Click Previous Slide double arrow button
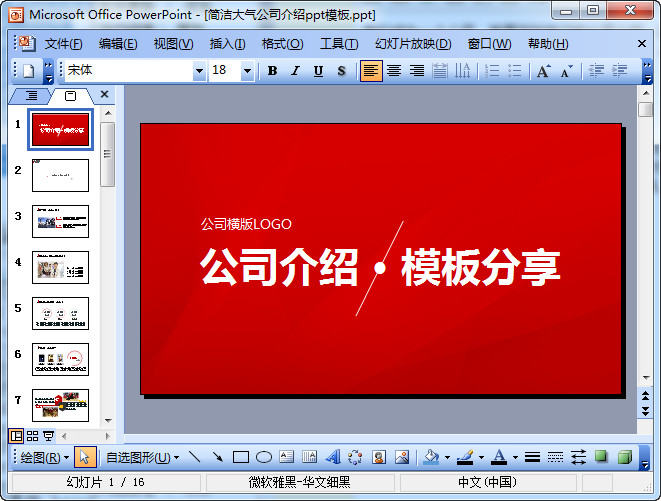 645,396
